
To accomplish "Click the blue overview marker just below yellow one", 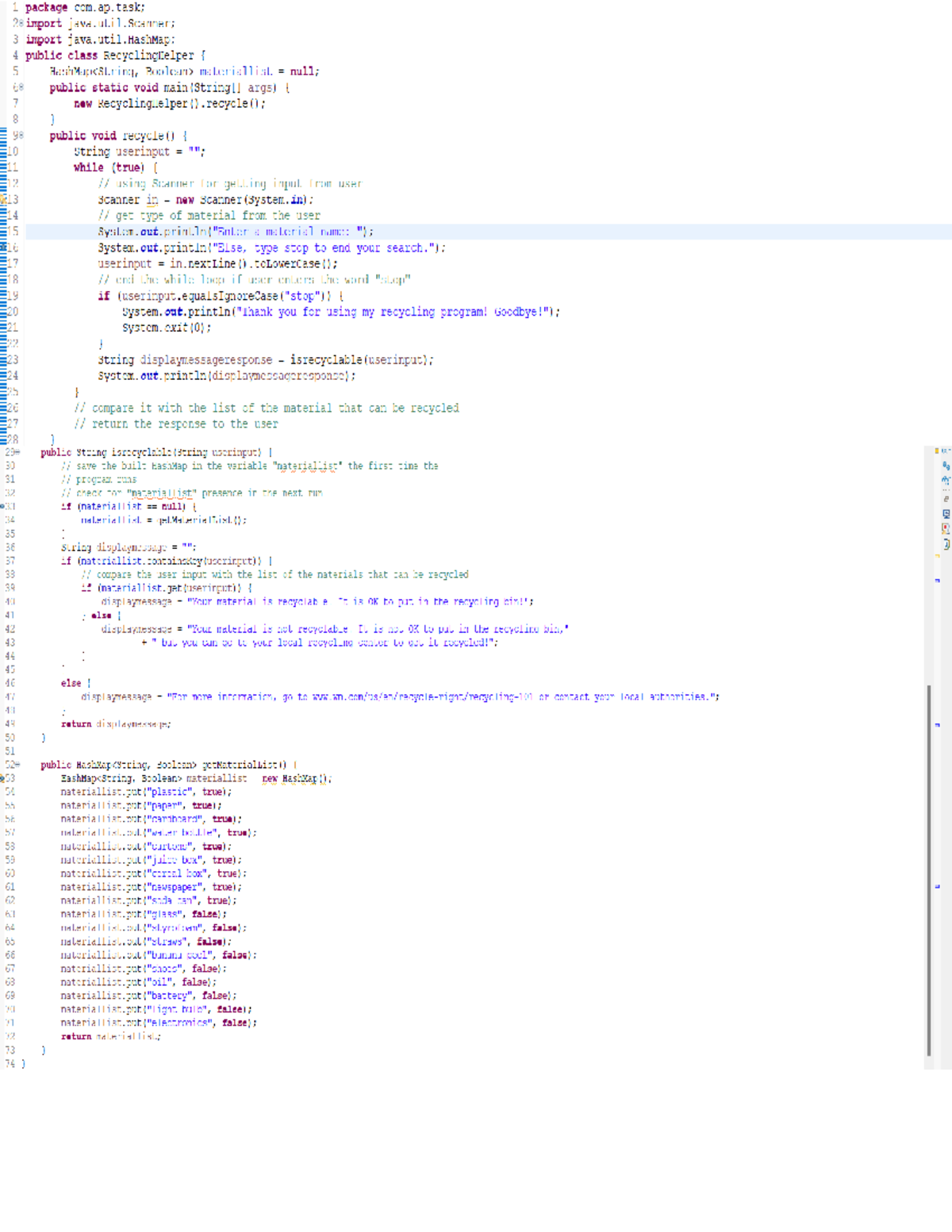I will (937, 580).
